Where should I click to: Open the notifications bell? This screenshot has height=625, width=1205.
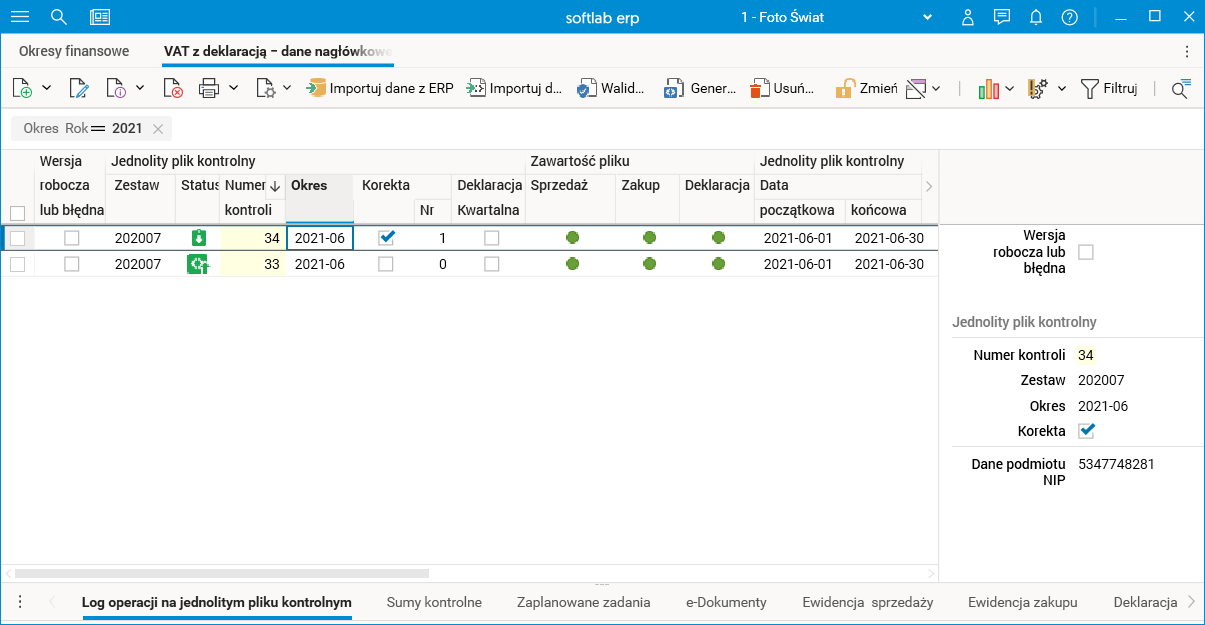[1036, 17]
